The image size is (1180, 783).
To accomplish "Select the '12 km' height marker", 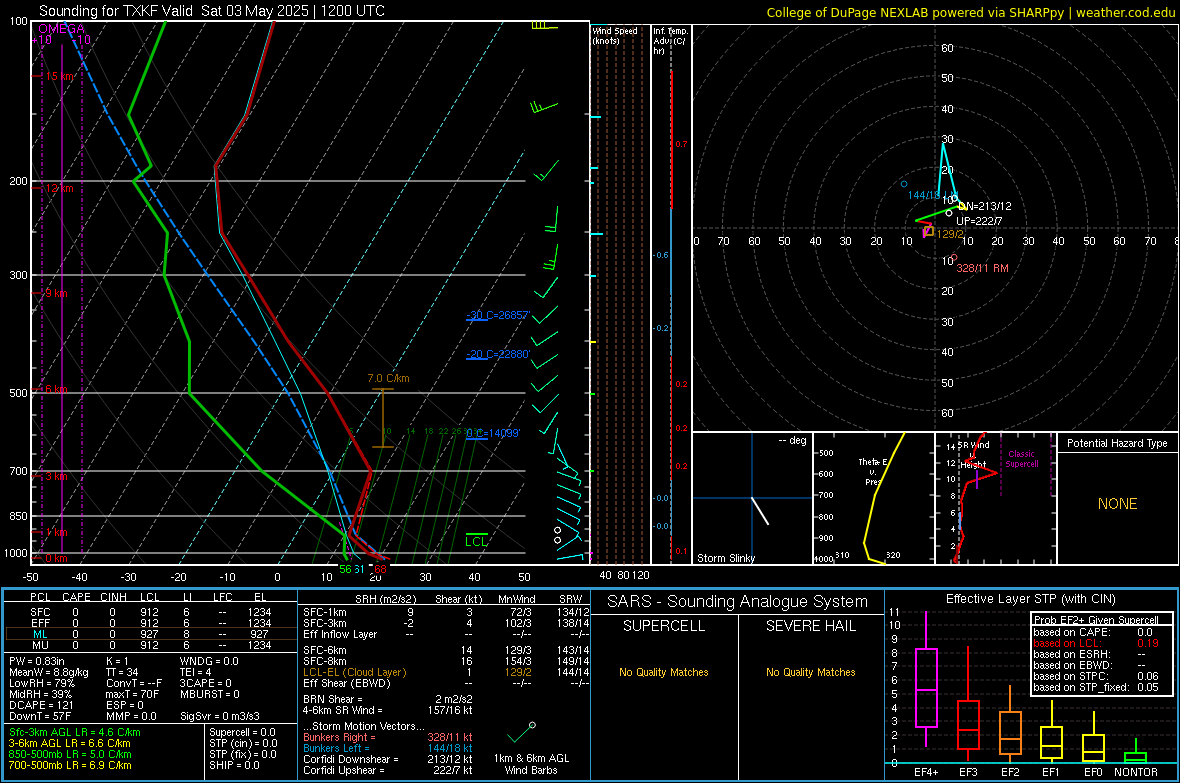I will click(x=59, y=188).
